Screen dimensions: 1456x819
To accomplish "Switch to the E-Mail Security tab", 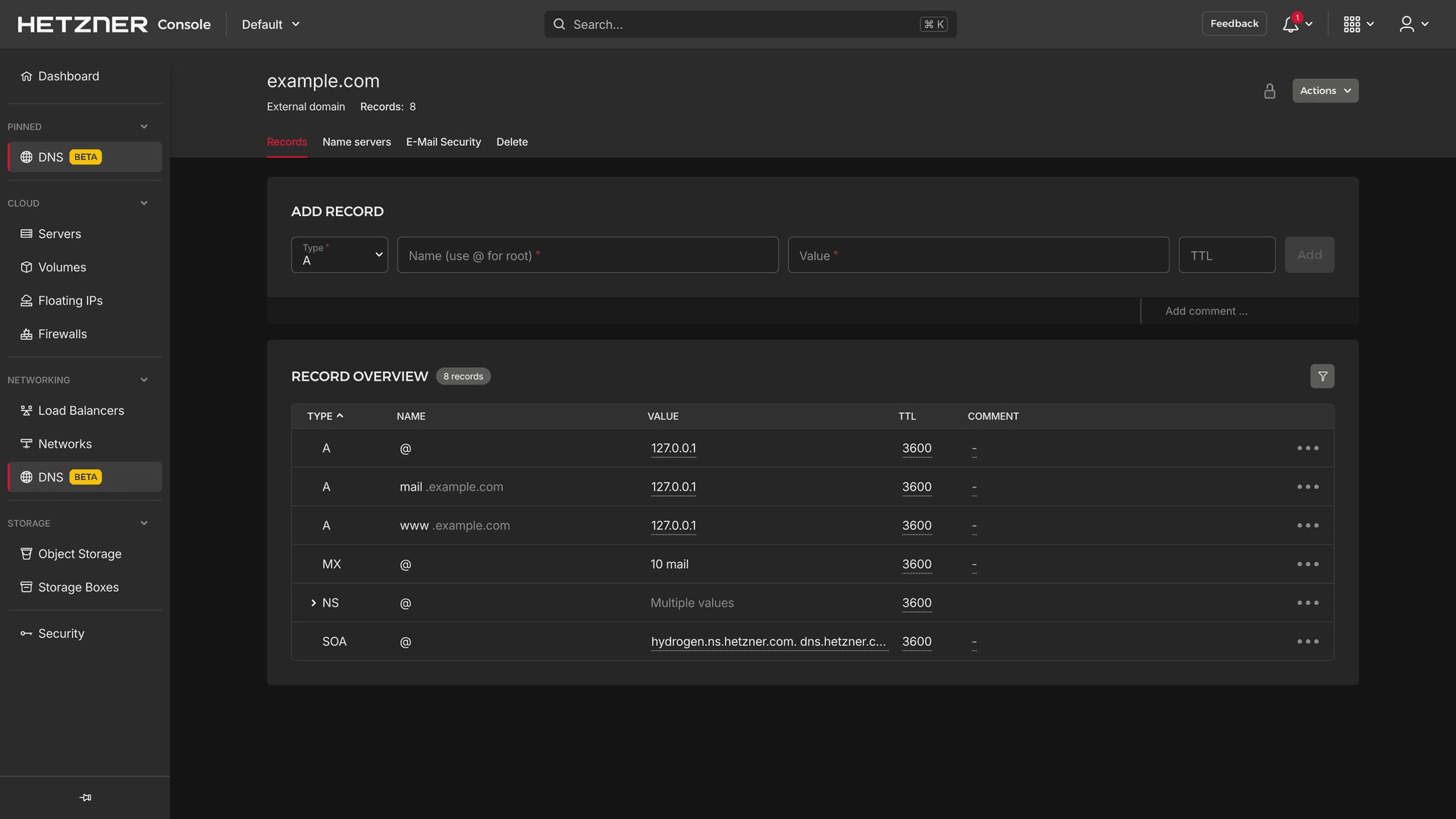I will (443, 142).
